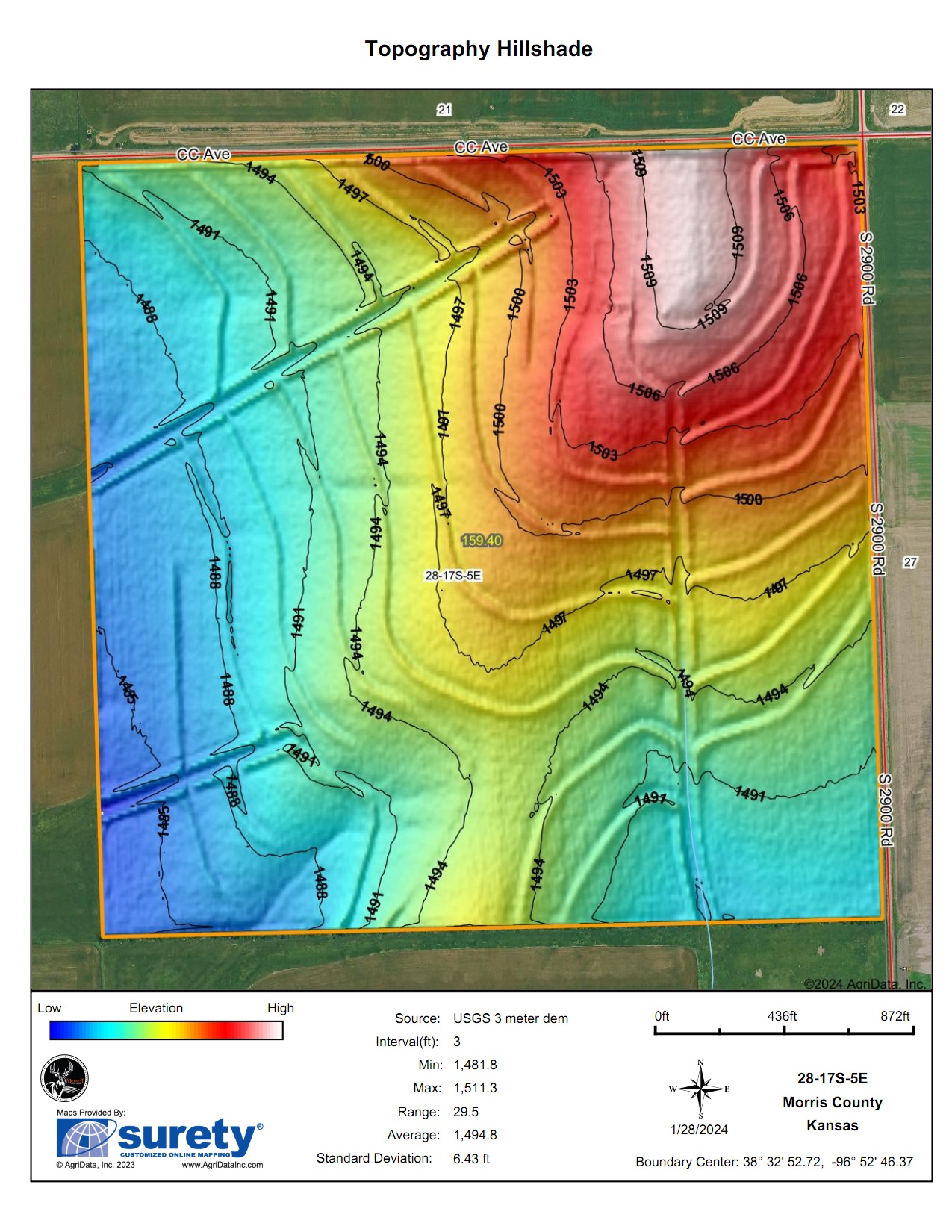Click the Surety globe logo
Image resolution: width=952 pixels, height=1232 pixels.
86,1139
